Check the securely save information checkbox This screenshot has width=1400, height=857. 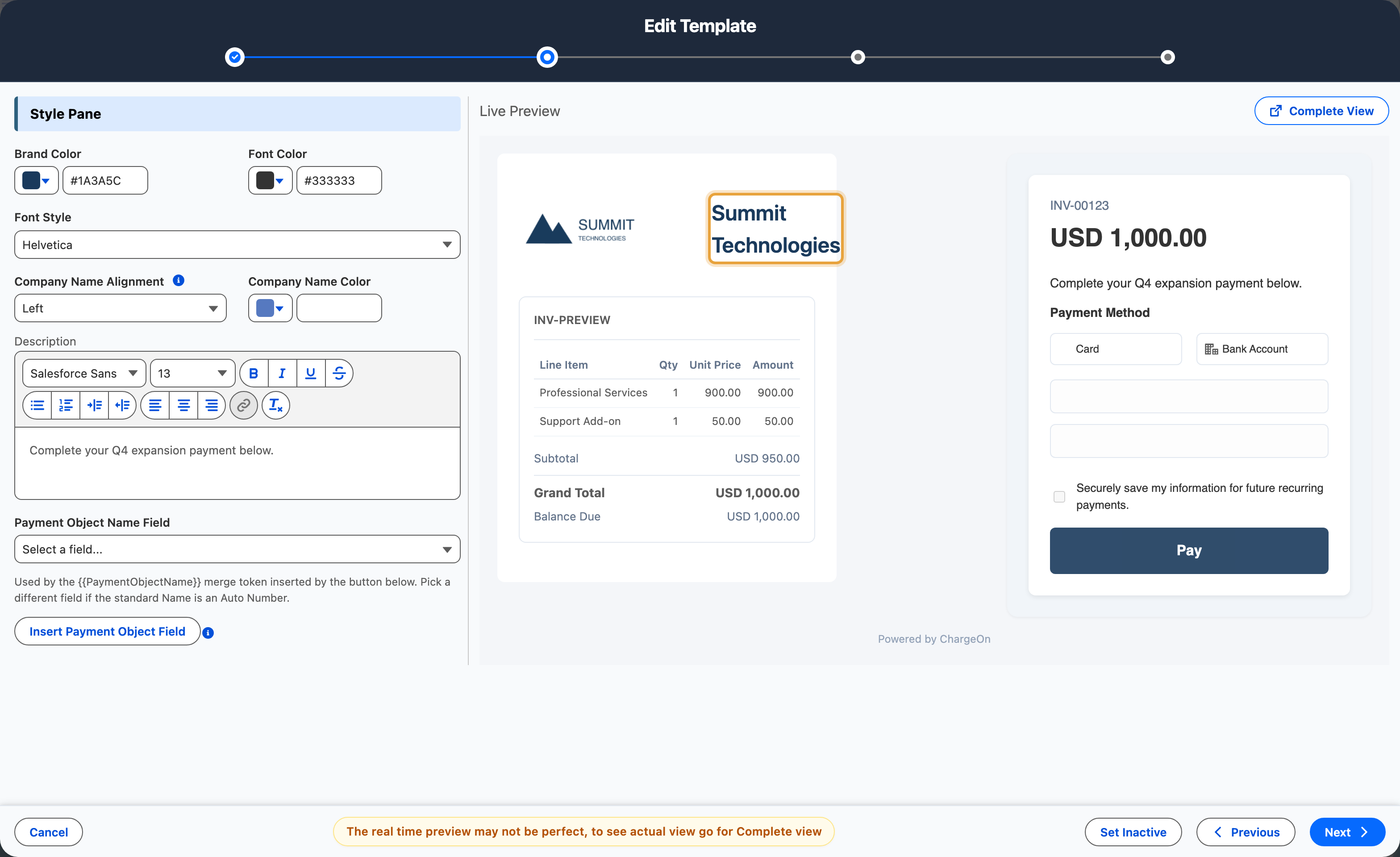pyautogui.click(x=1059, y=497)
